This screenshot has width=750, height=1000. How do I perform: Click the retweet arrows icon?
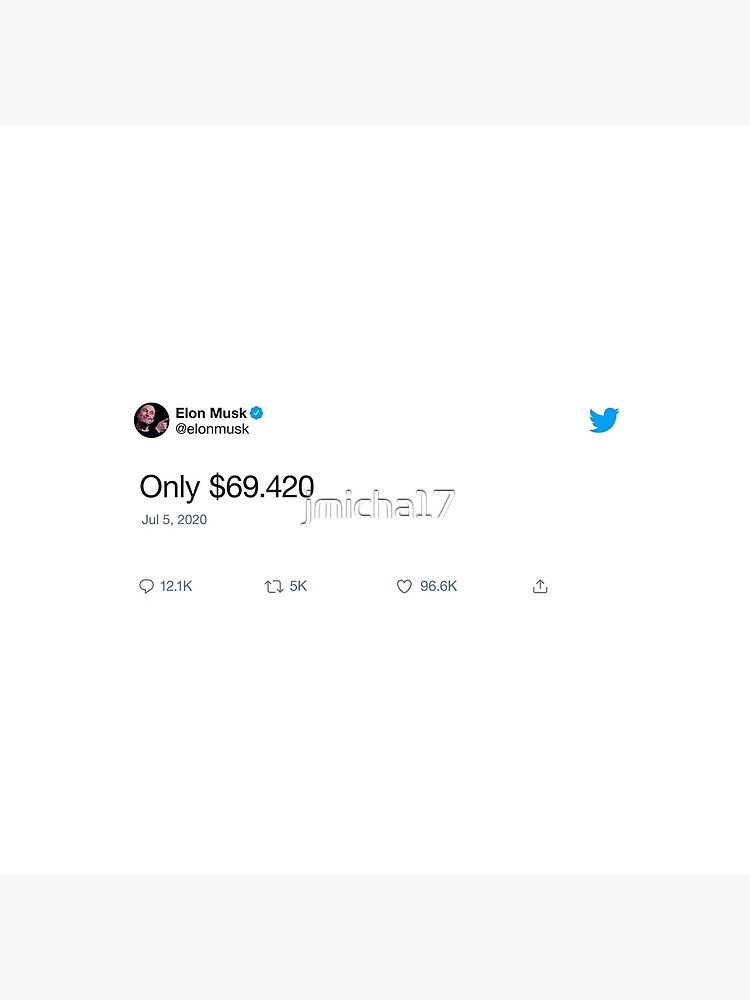click(x=274, y=586)
